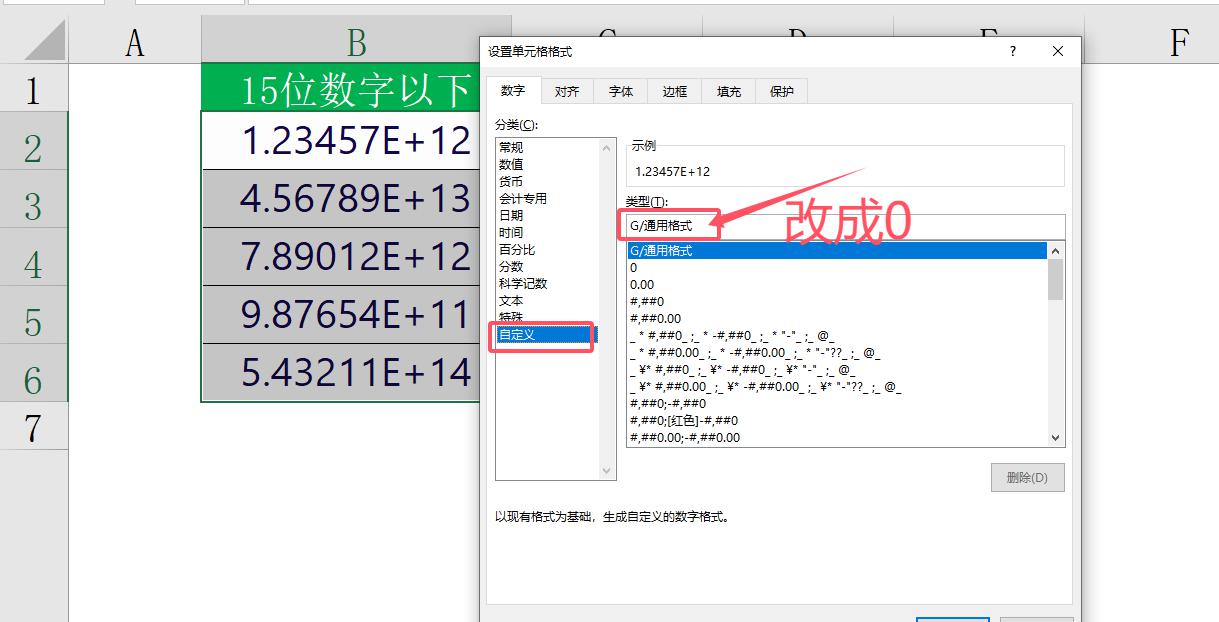Select the 时间 category
Screen dimensions: 1219x622
547,232
